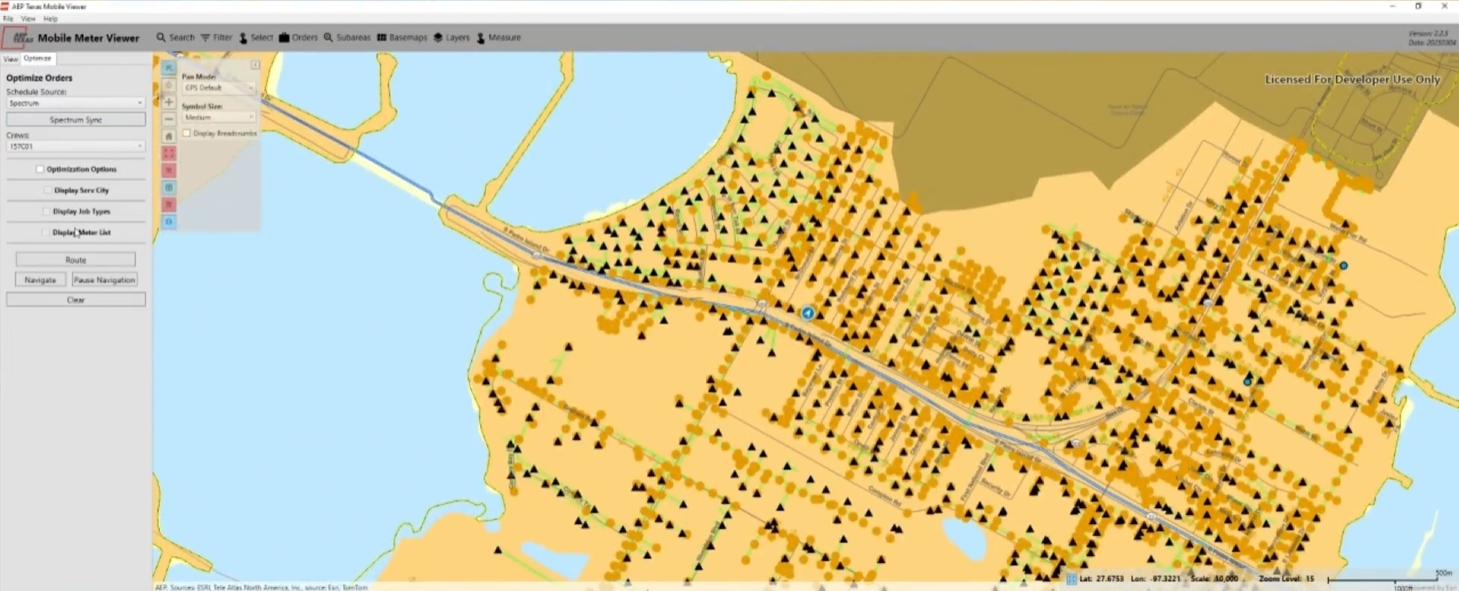Click the red X icon in map toolbar
The height and width of the screenshot is (591, 1459).
169,170
